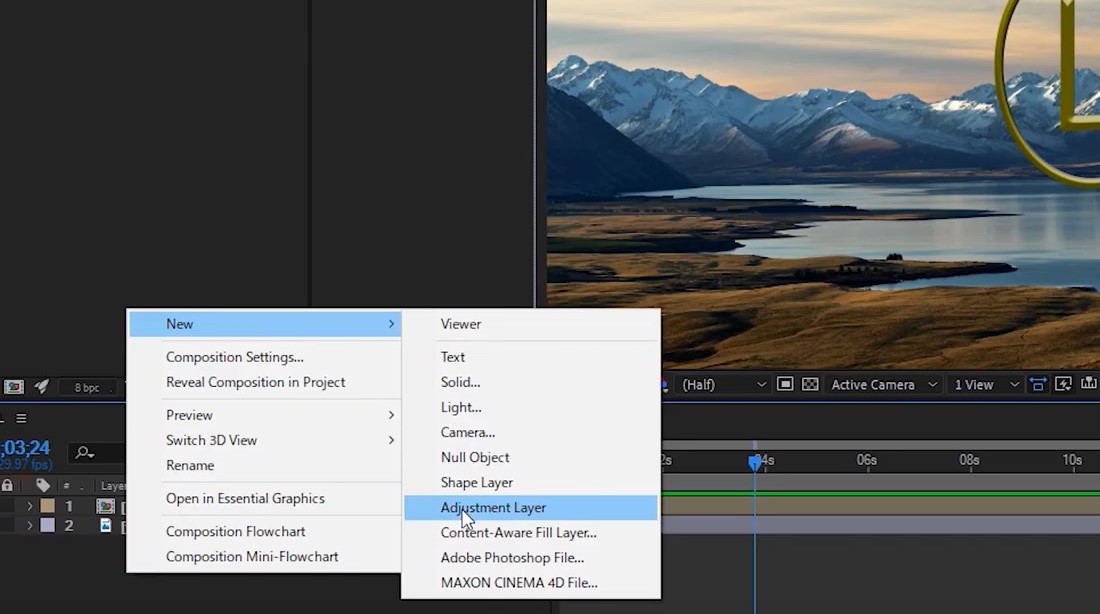The width and height of the screenshot is (1100, 614).
Task: Click the timeline search field
Action: 96,453
